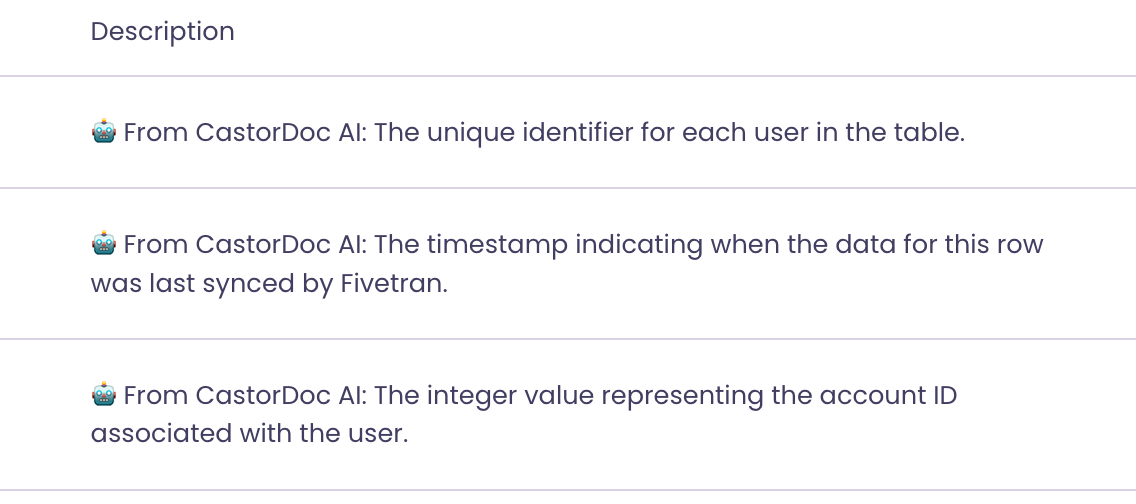The height and width of the screenshot is (504, 1136).
Task: Click the Description column header
Action: tap(163, 32)
